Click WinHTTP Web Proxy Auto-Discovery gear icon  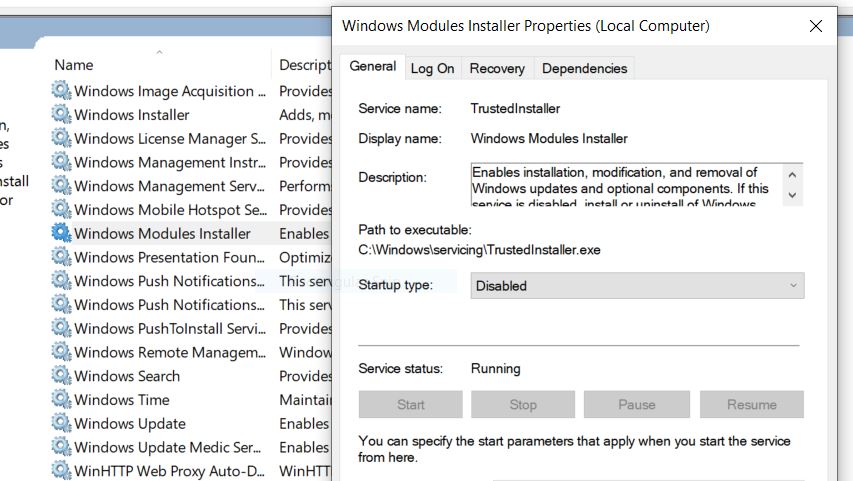coord(62,471)
